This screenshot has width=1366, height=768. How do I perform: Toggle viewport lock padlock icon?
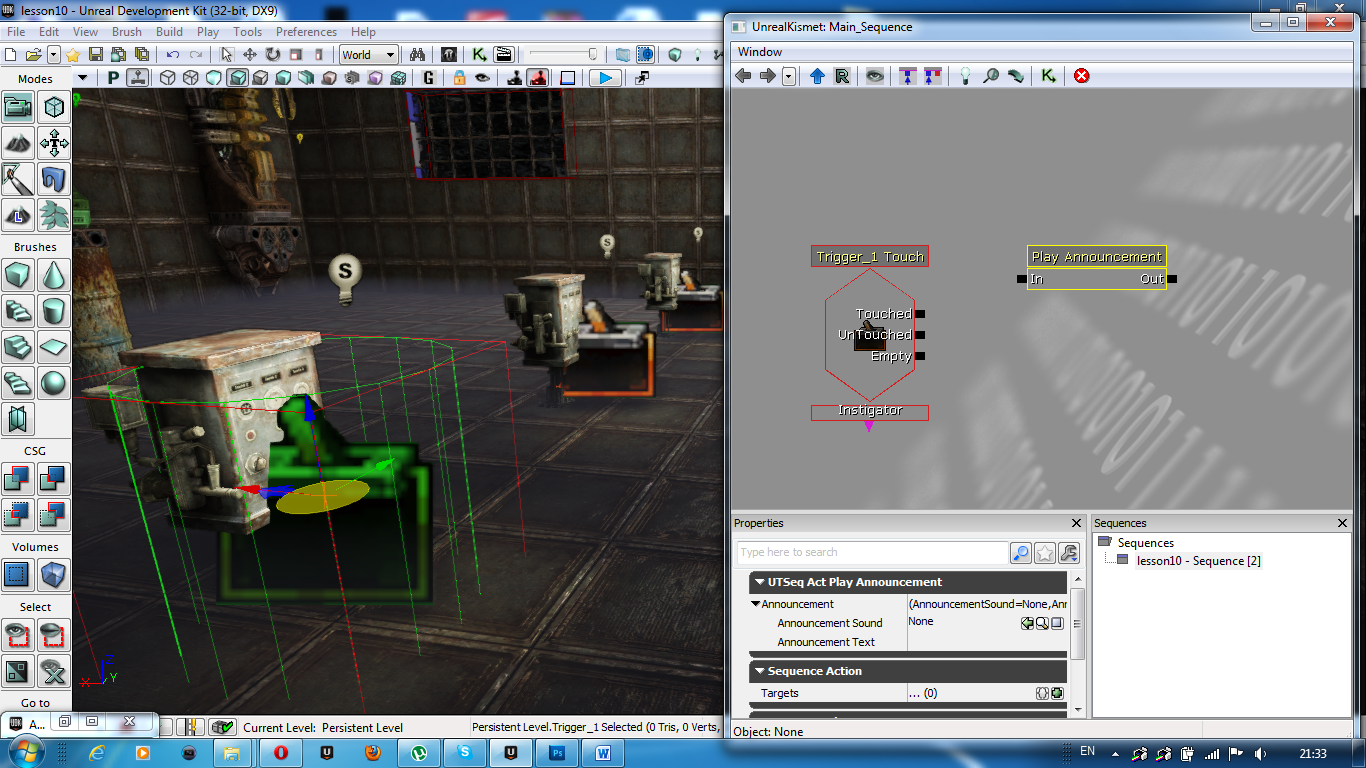(459, 77)
